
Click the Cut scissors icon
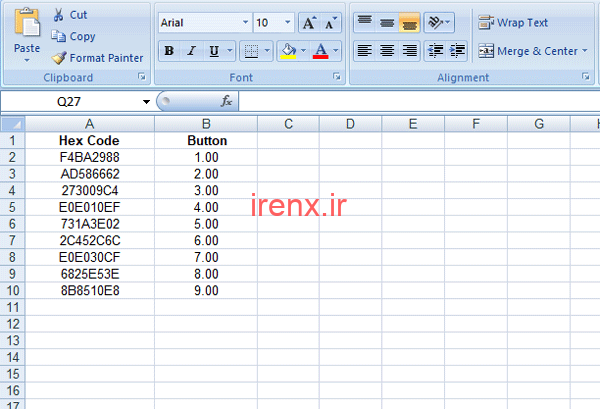click(x=59, y=16)
